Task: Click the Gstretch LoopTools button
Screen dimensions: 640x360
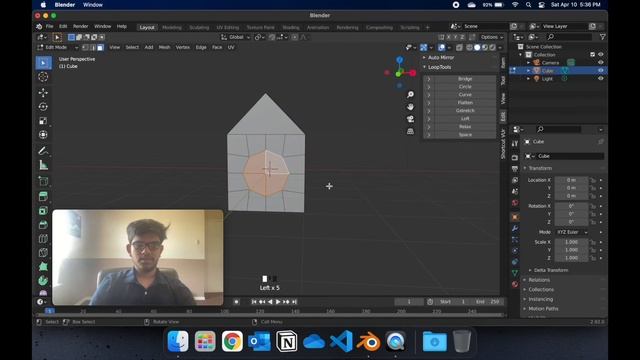Action: tap(465, 111)
